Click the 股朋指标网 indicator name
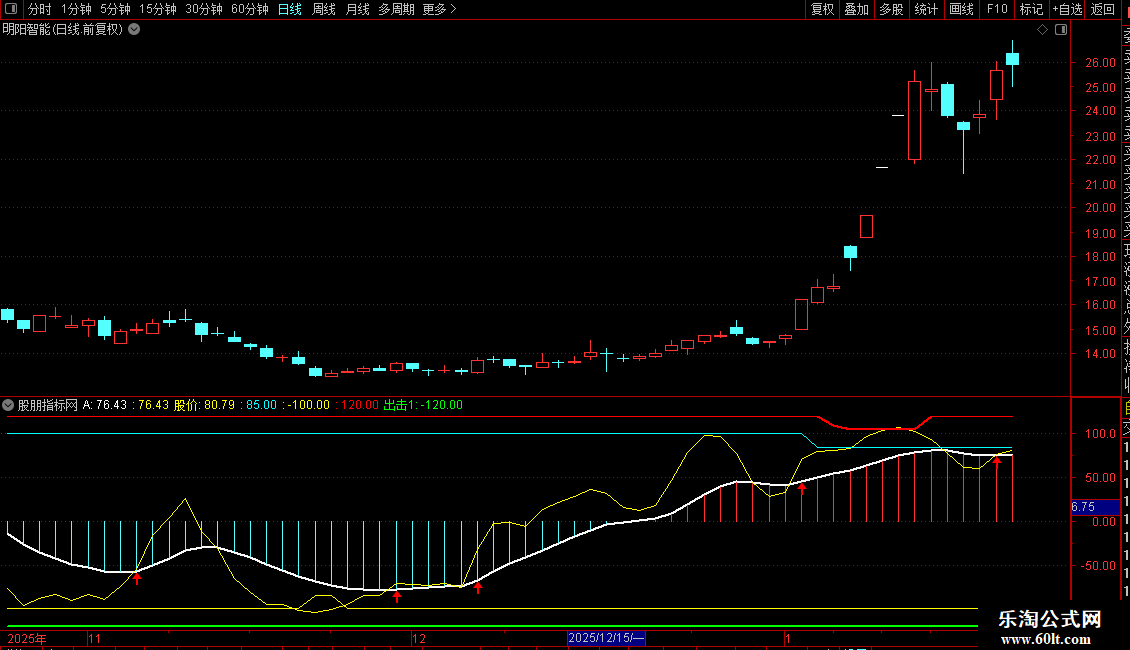The width and height of the screenshot is (1130, 650). tap(48, 405)
